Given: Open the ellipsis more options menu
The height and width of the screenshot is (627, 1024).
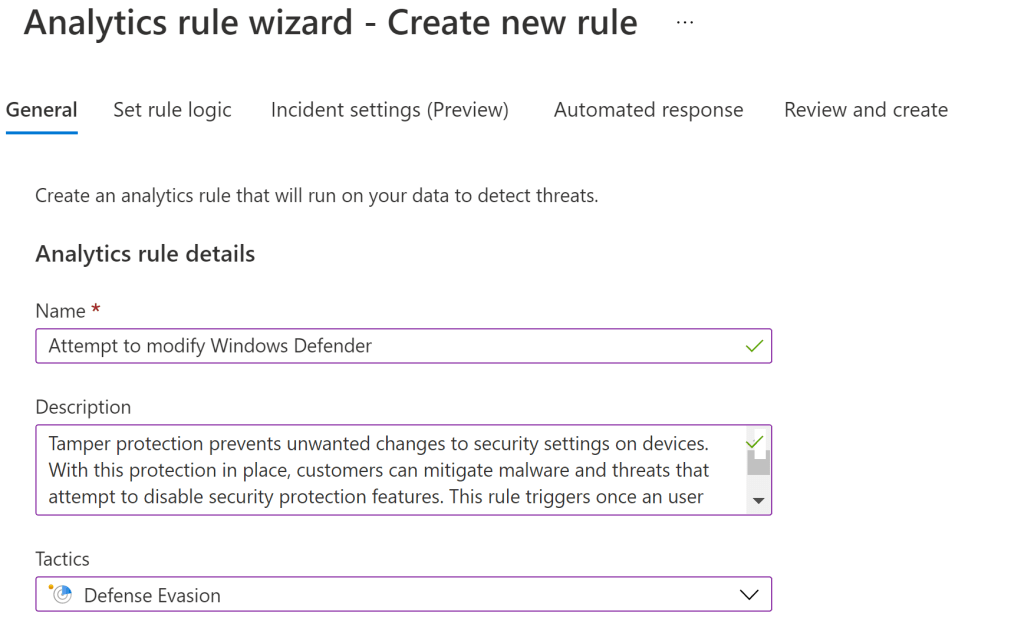Looking at the screenshot, I should pyautogui.click(x=684, y=22).
